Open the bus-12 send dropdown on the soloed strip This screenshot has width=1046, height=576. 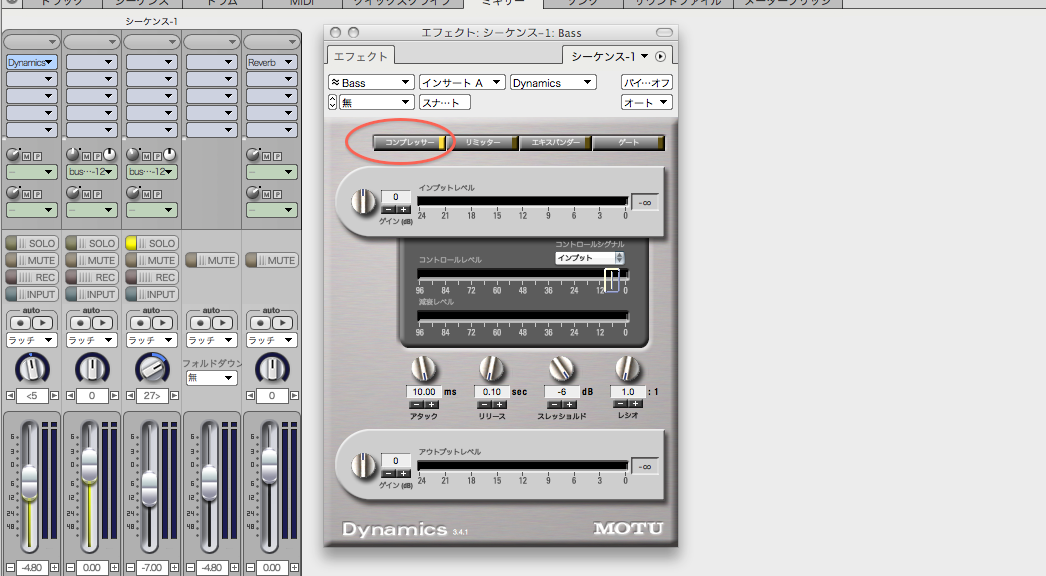click(151, 172)
